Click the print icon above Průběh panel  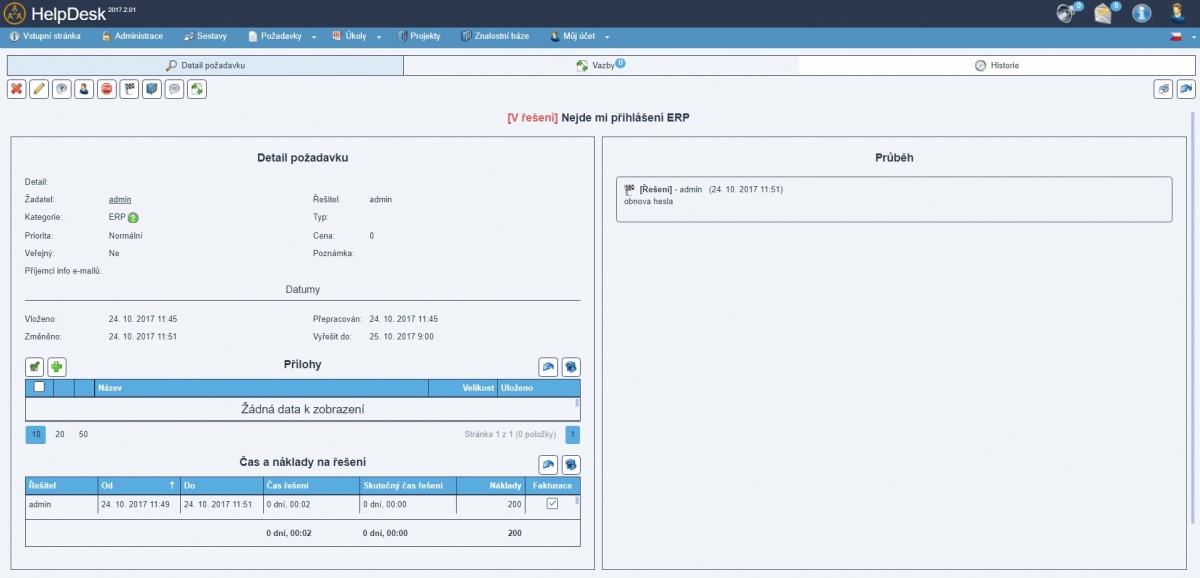[x=1164, y=89]
